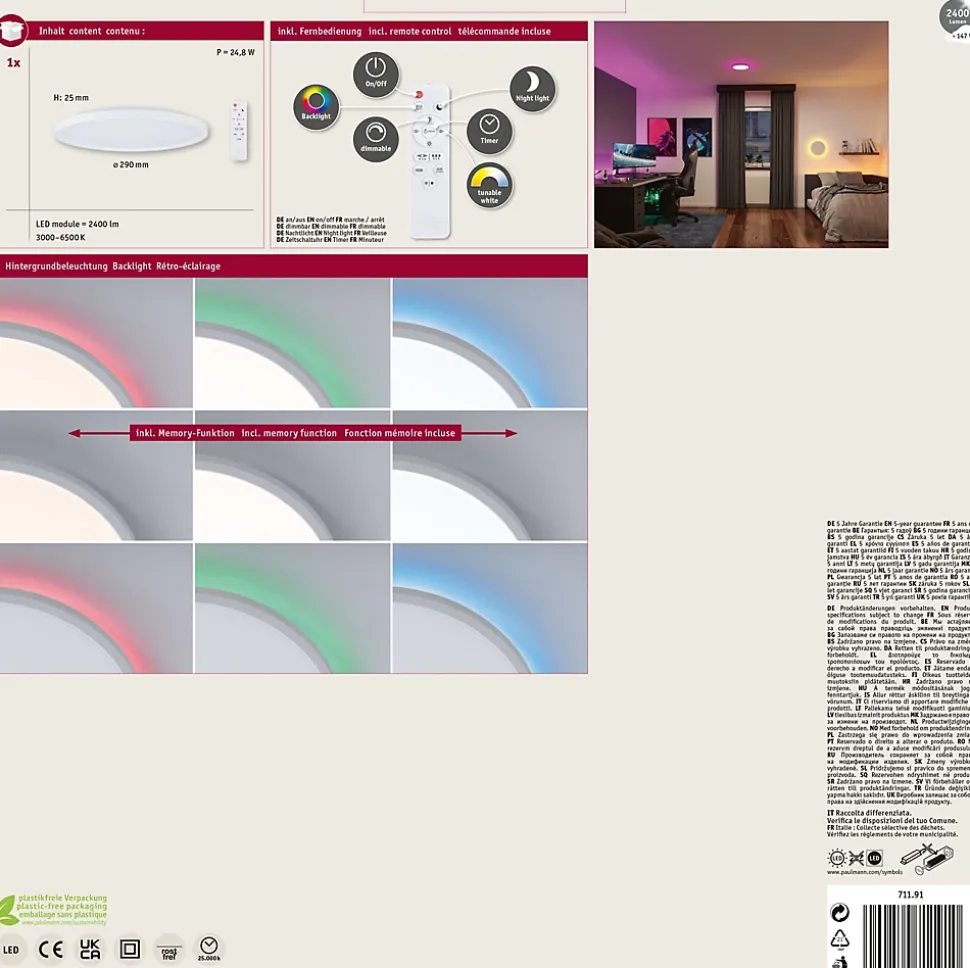Viewport: 970px width, 968px height.
Task: Open the room scene photo
Action: click(x=741, y=135)
